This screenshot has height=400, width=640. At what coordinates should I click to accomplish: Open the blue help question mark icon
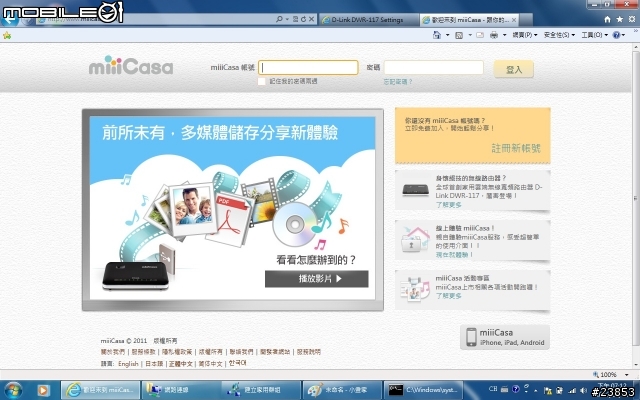point(616,35)
